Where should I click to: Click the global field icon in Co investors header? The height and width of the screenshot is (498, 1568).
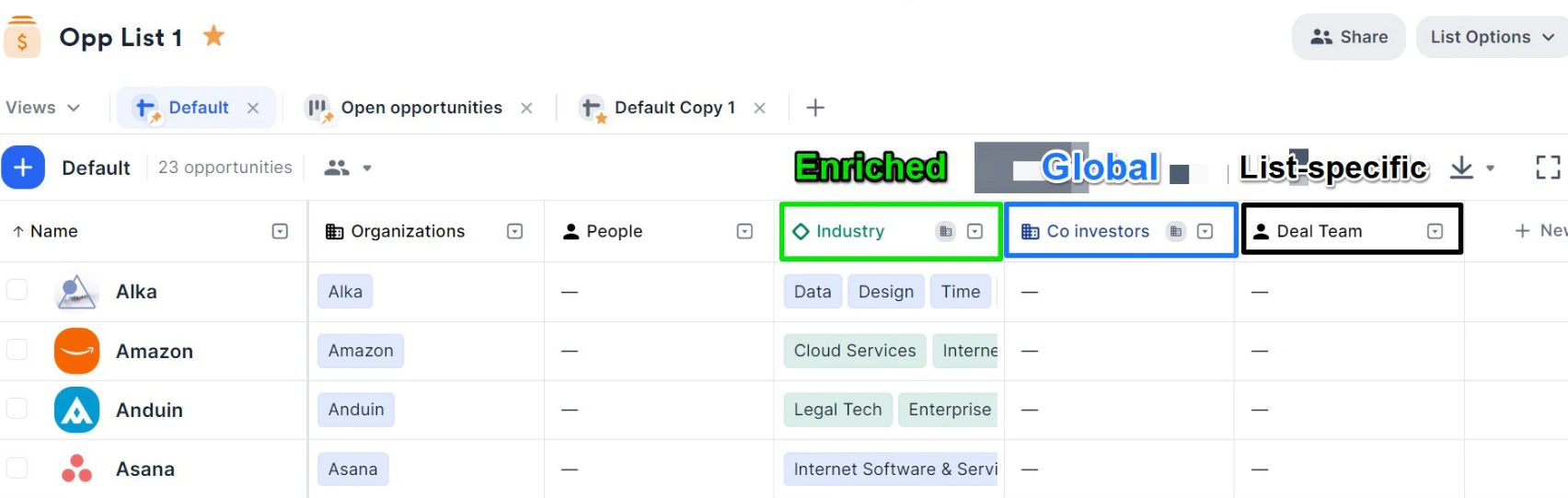(x=1175, y=231)
